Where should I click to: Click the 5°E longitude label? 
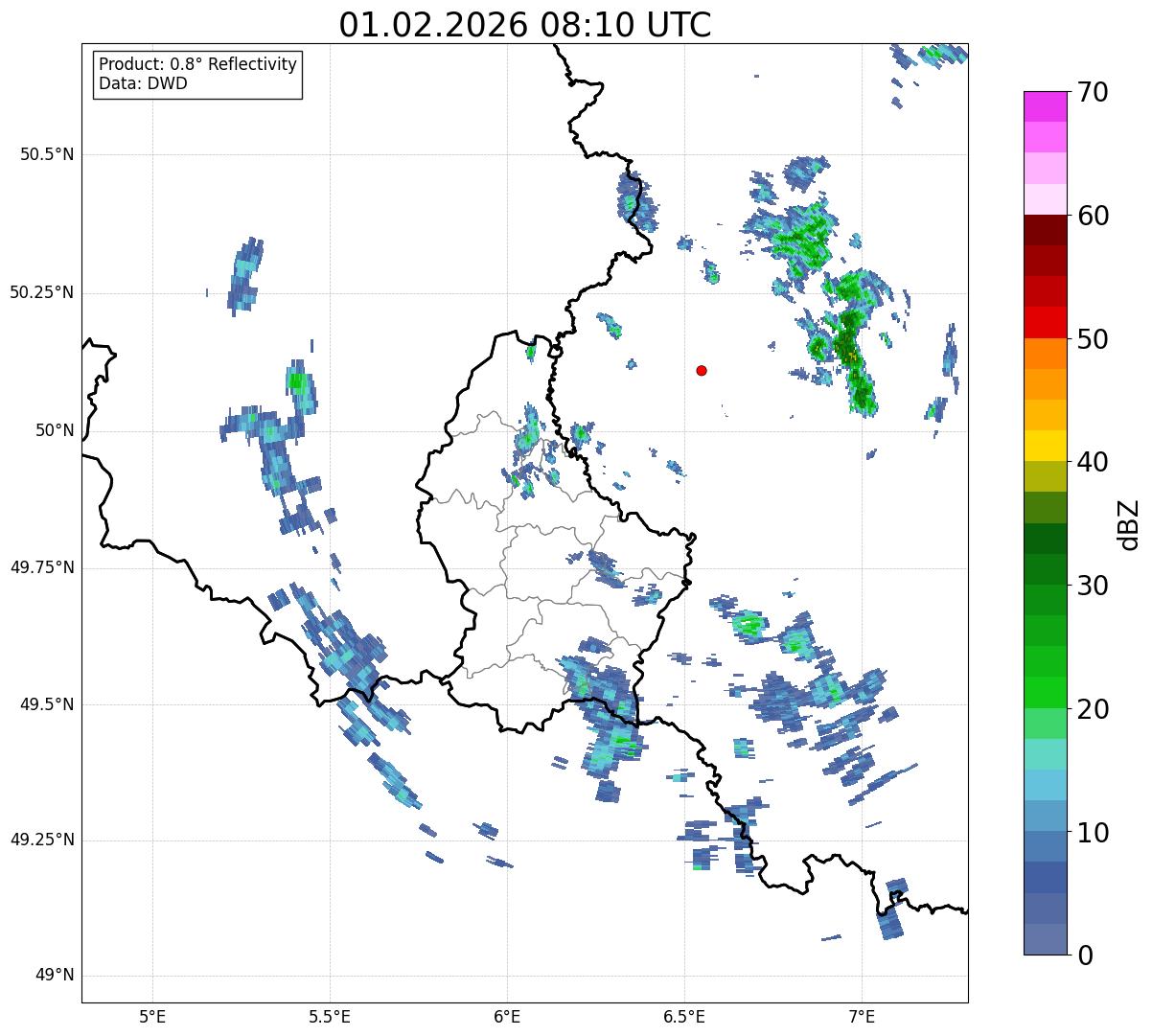(x=152, y=1017)
